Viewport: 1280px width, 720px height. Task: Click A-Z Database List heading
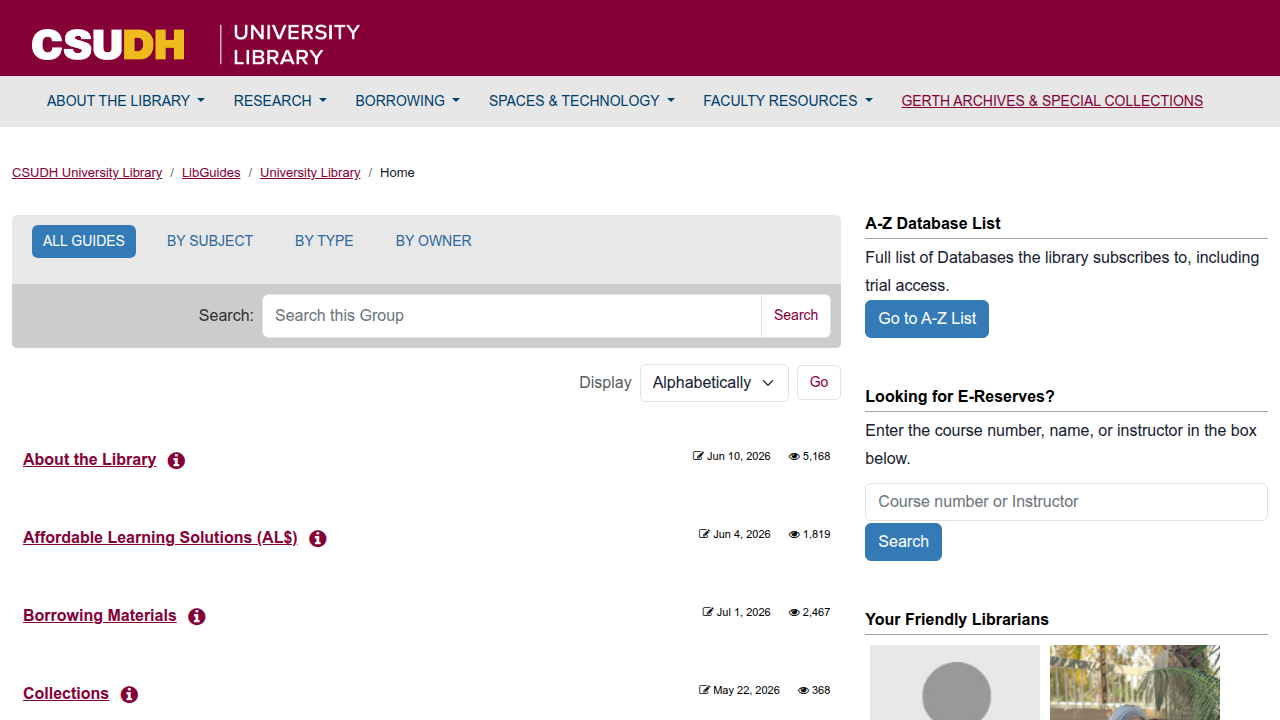coord(933,224)
